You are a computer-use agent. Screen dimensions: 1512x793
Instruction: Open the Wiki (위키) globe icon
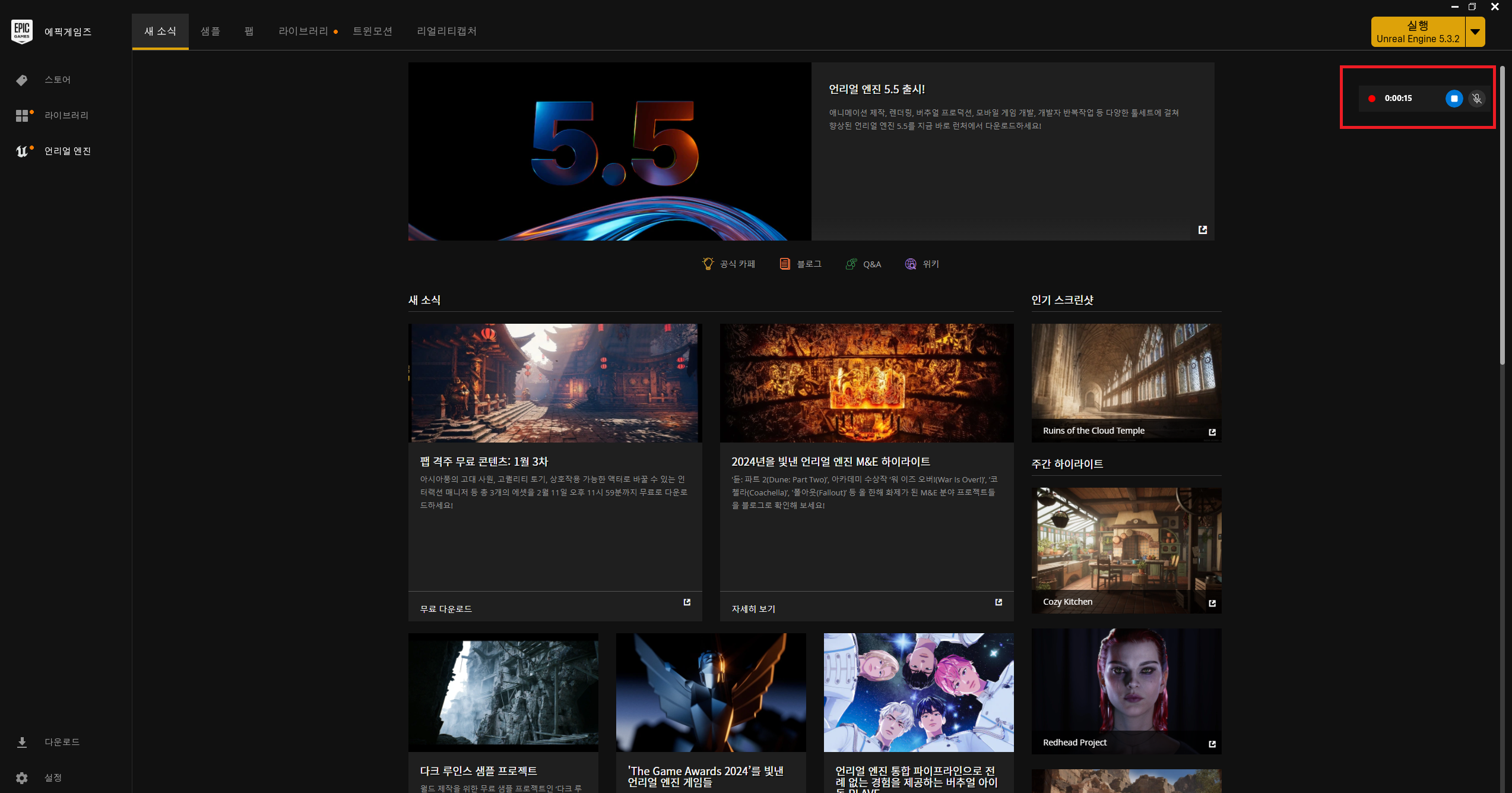pos(910,264)
